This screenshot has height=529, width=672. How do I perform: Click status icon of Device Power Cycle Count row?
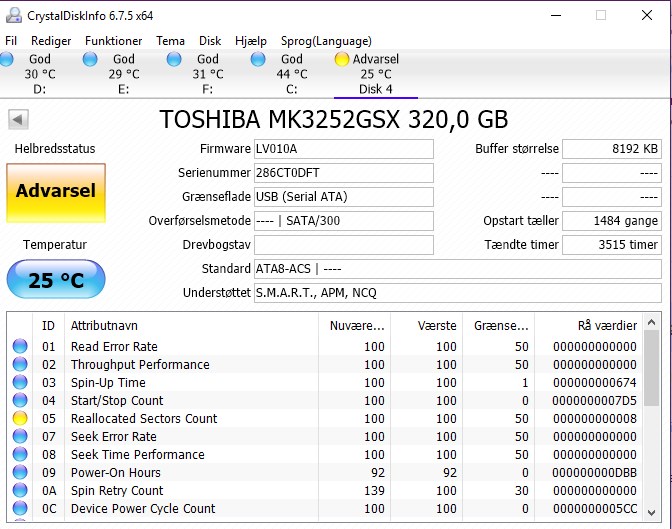[20, 508]
